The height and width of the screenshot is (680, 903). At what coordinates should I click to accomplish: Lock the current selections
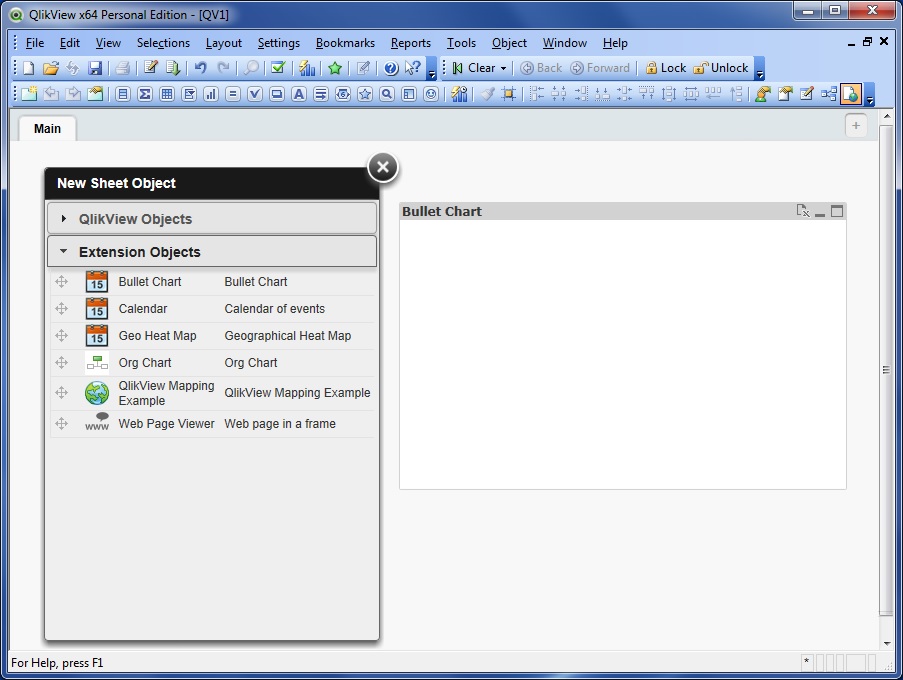tap(666, 68)
